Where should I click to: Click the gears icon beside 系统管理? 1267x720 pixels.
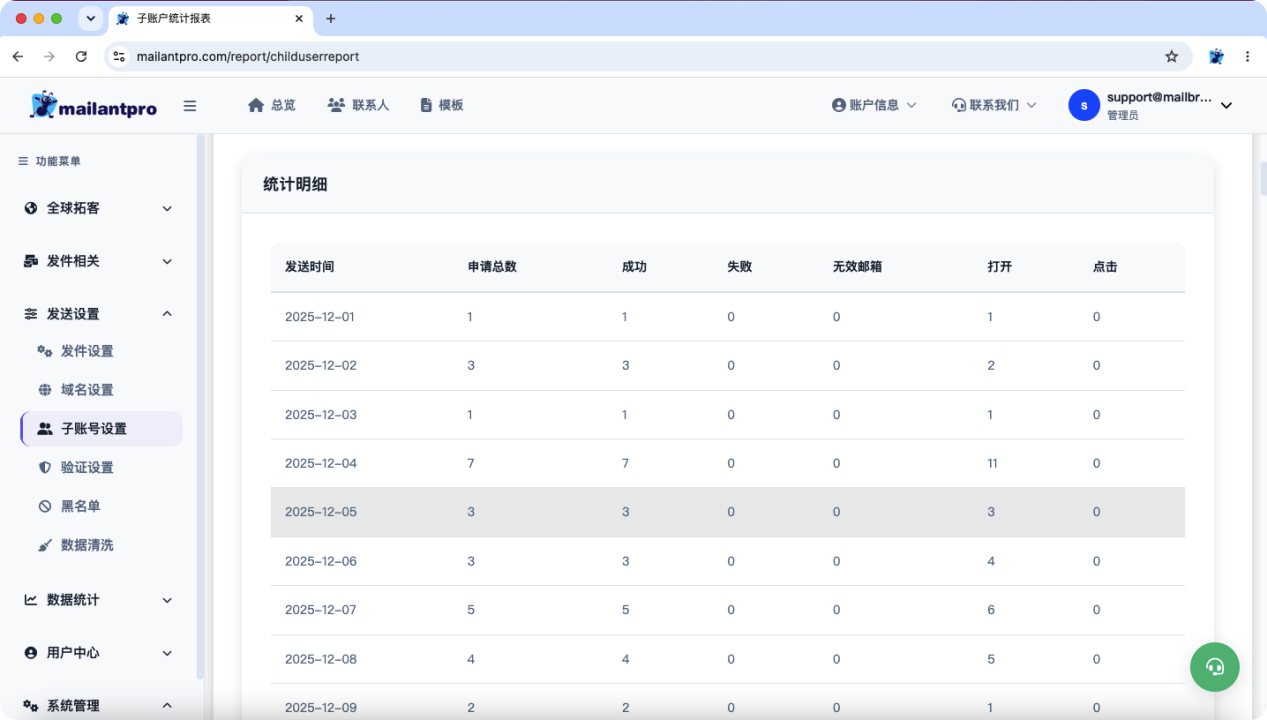click(31, 705)
